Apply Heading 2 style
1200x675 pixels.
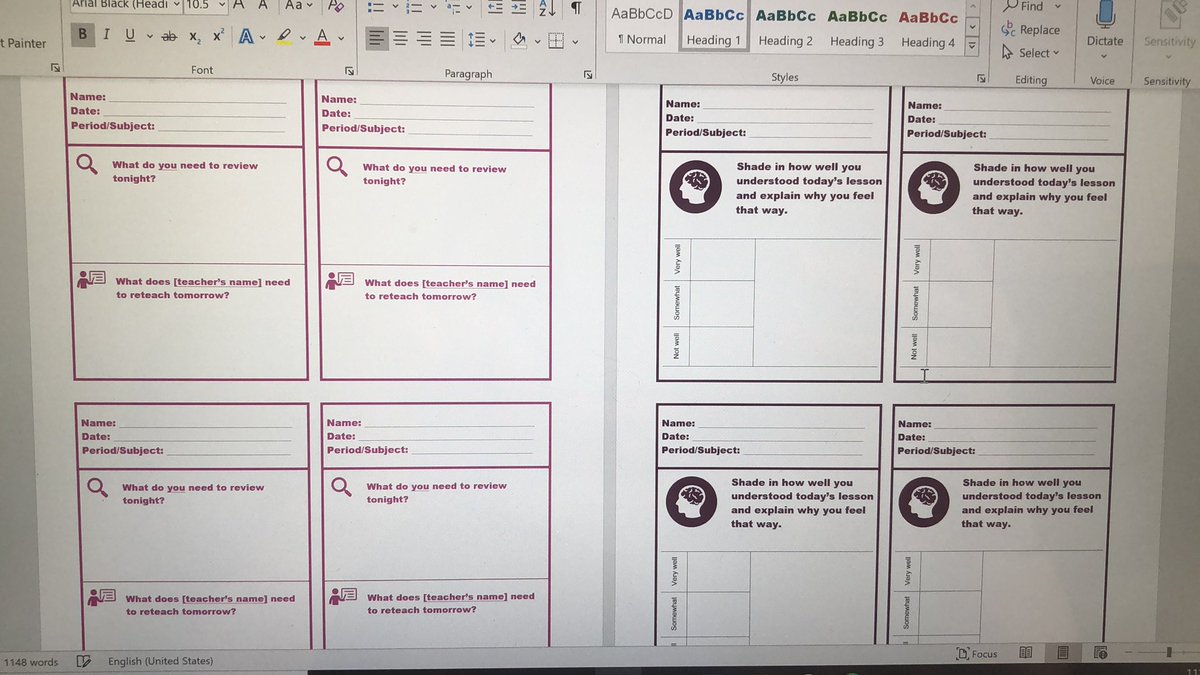785,28
